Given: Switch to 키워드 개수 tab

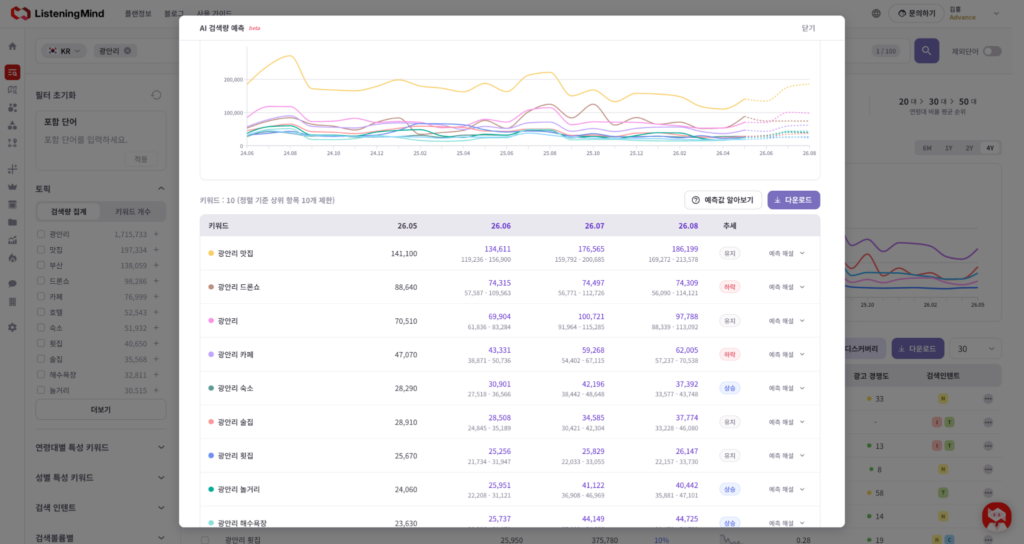Looking at the screenshot, I should coord(133,212).
